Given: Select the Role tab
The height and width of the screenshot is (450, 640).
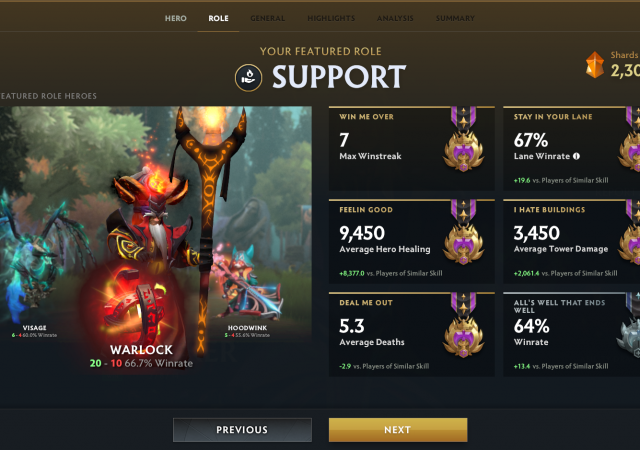Looking at the screenshot, I should click(218, 18).
